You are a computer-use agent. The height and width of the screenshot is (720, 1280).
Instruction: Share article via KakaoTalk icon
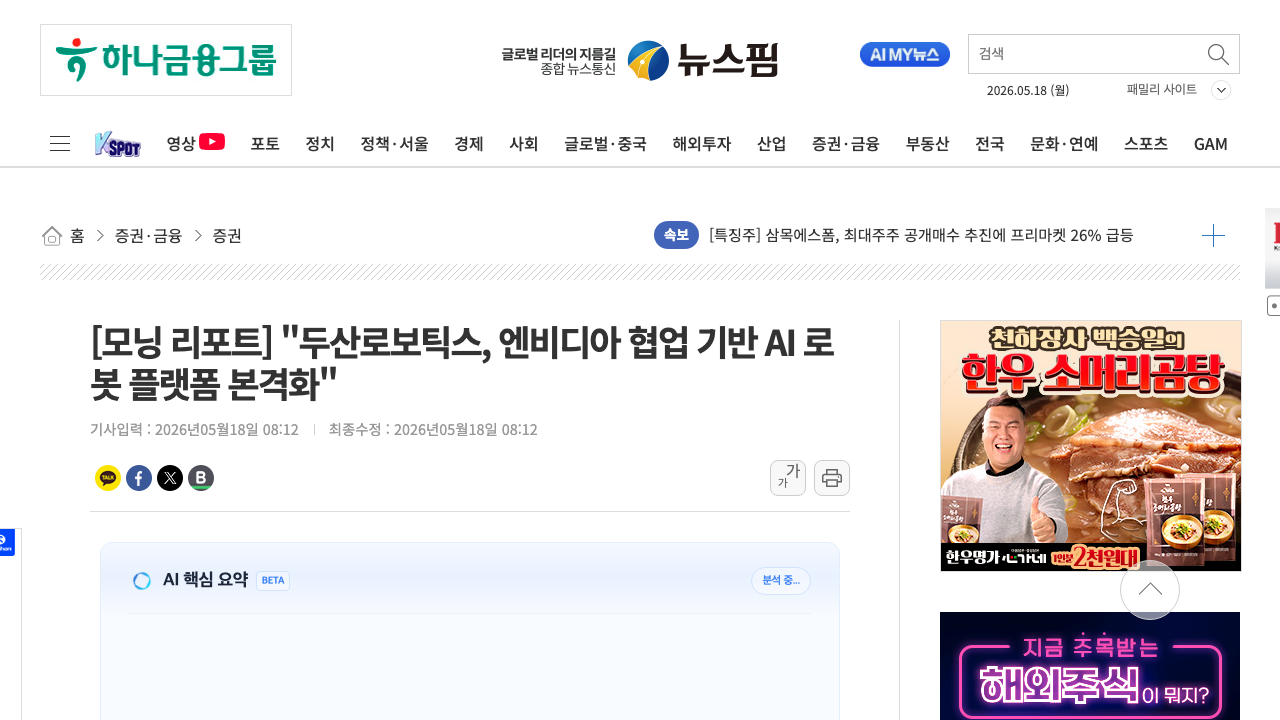point(108,478)
